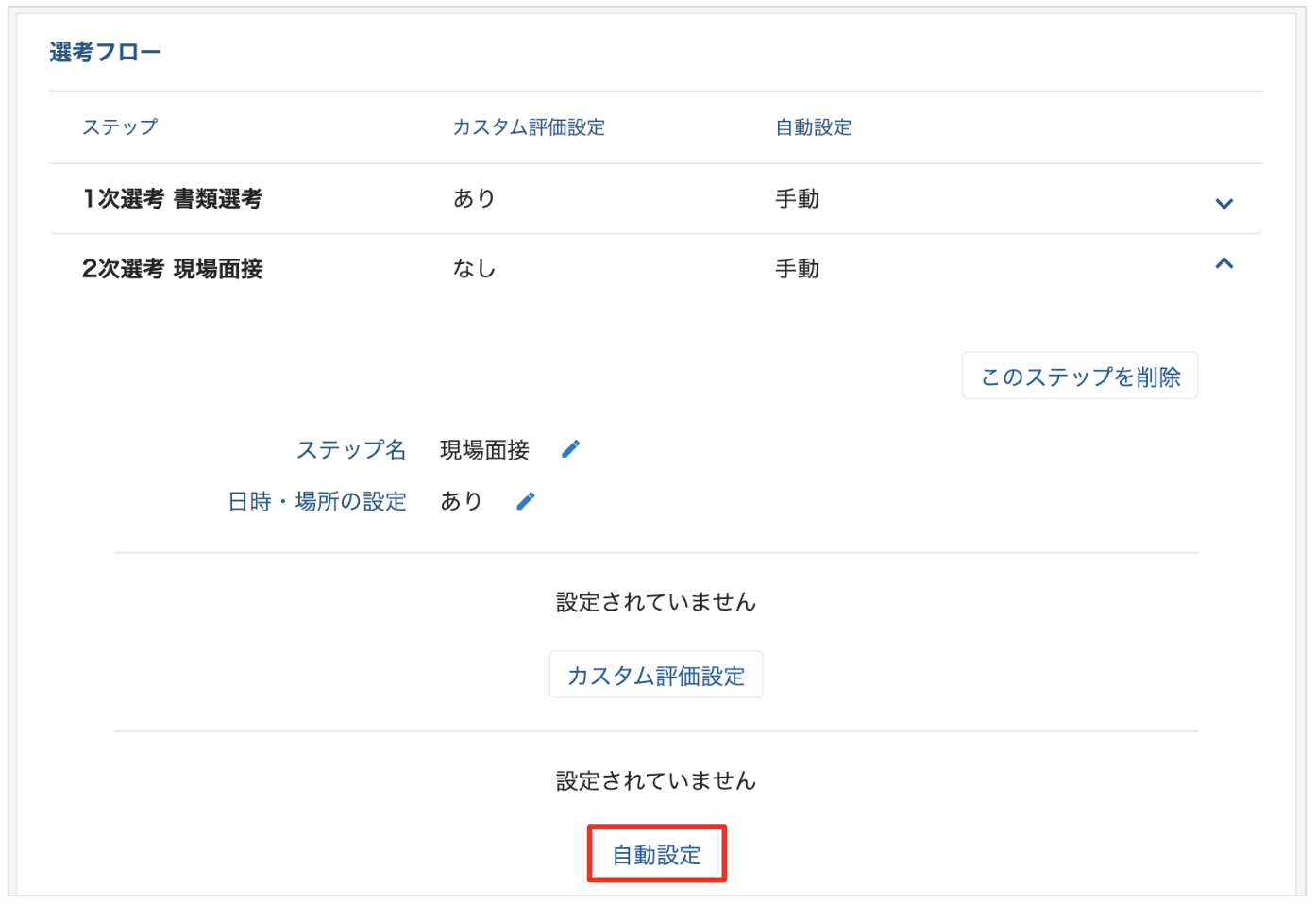Expand the 1次選考 書類選考 row chevron
Image resolution: width=1316 pixels, height=904 pixels.
coord(1223,203)
